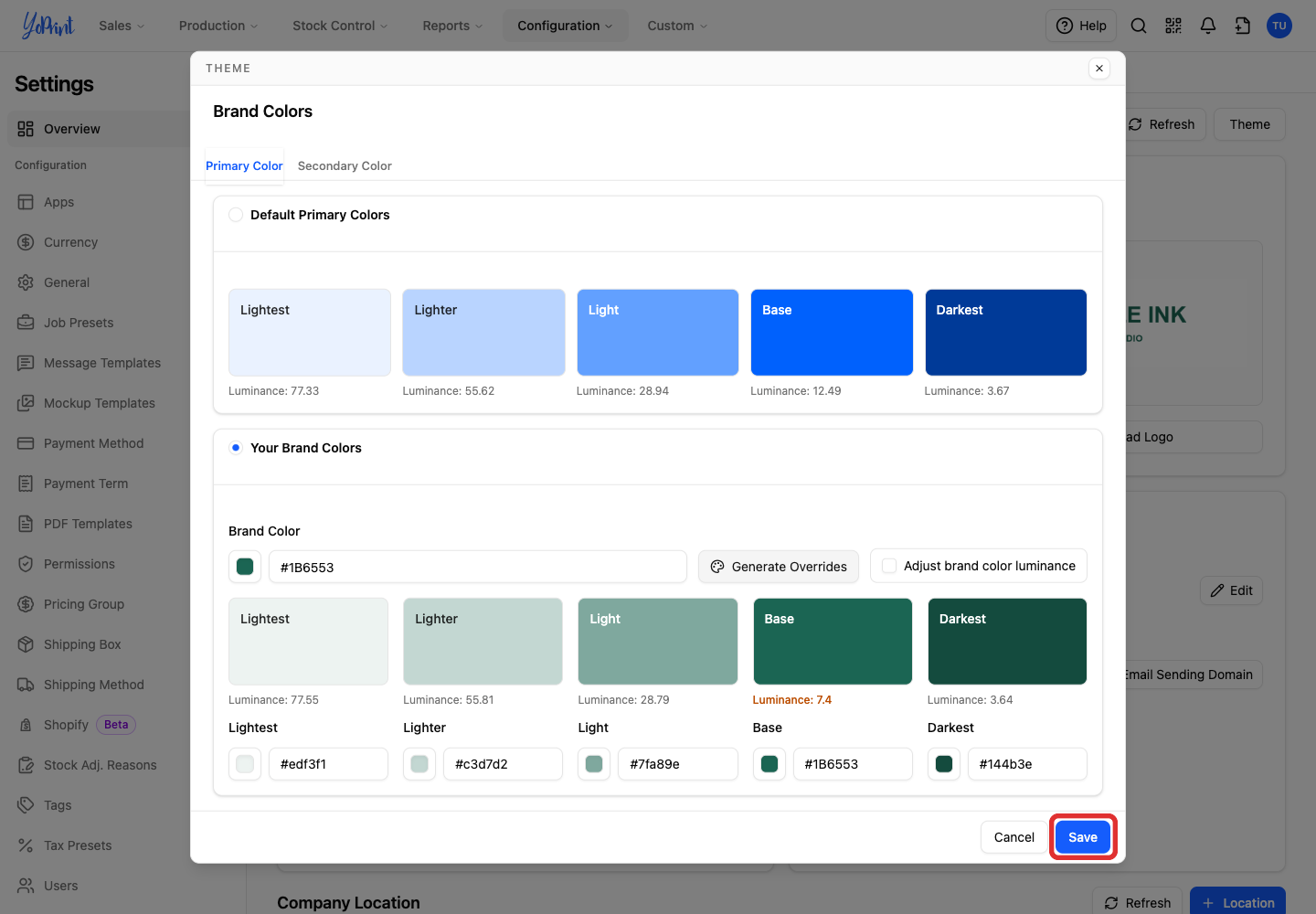1316x914 pixels.
Task: Cancel the theme dialog
Action: [1014, 837]
